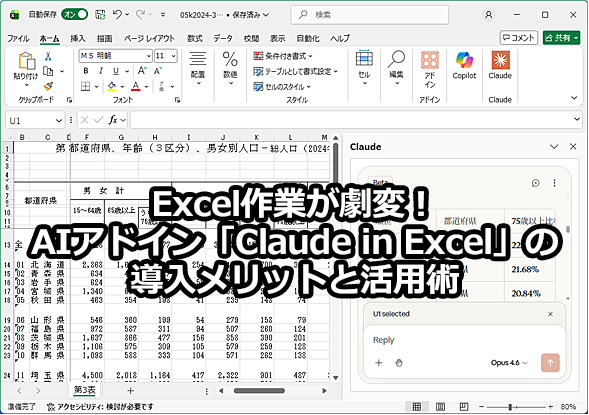This screenshot has width=589, height=415.
Task: Switch to the 描画 ribbon tab
Action: point(104,38)
